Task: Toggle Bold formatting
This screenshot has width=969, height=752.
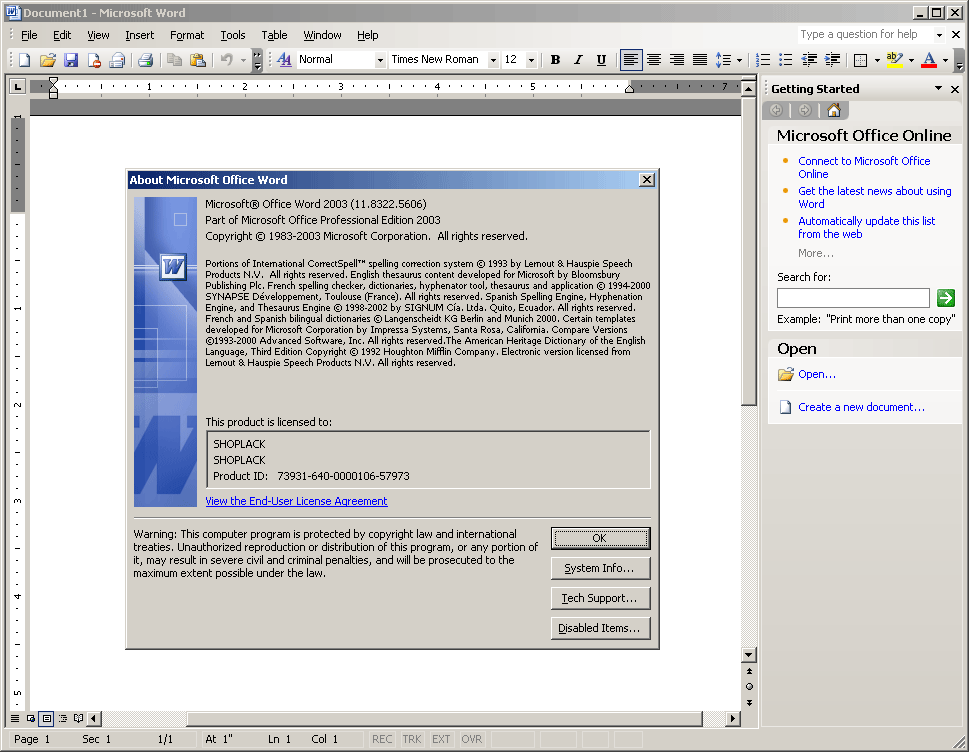Action: pos(555,60)
